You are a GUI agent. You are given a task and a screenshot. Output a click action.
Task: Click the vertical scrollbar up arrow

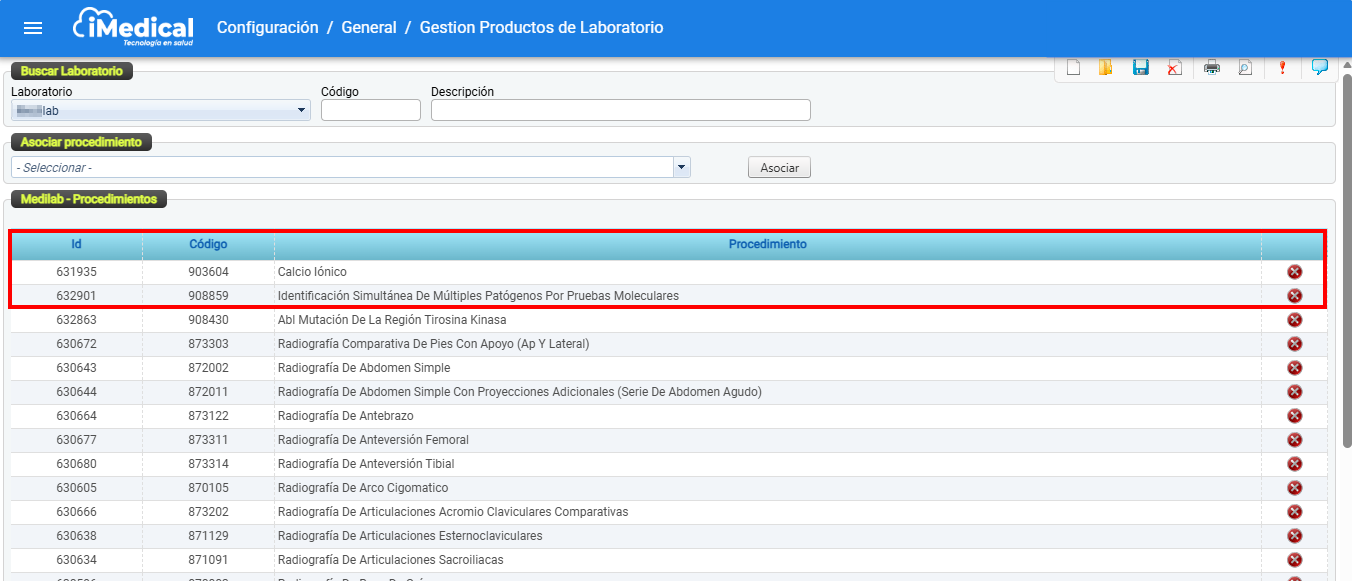pyautogui.click(x=1345, y=67)
